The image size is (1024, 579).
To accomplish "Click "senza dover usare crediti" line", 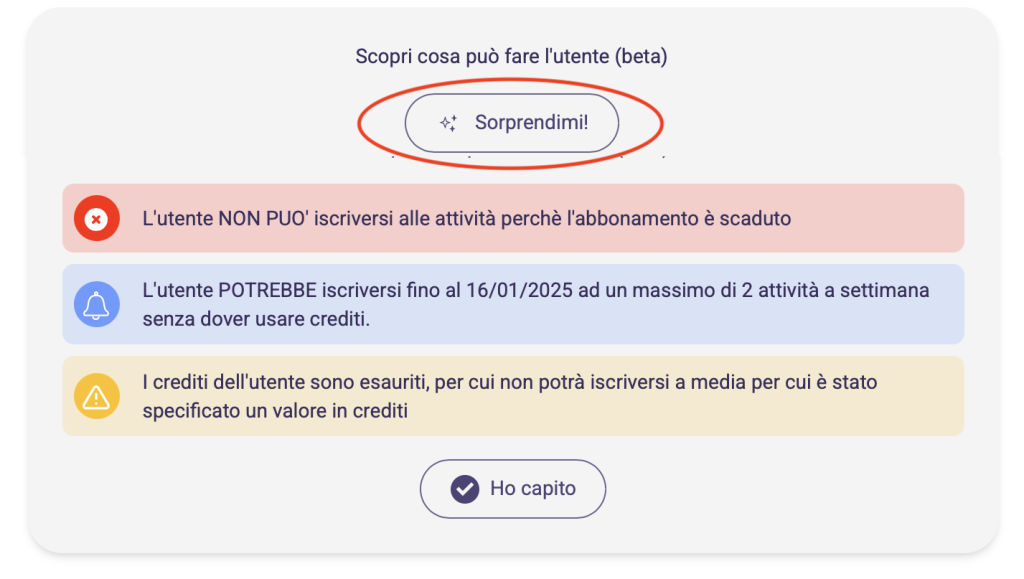I will (x=255, y=318).
